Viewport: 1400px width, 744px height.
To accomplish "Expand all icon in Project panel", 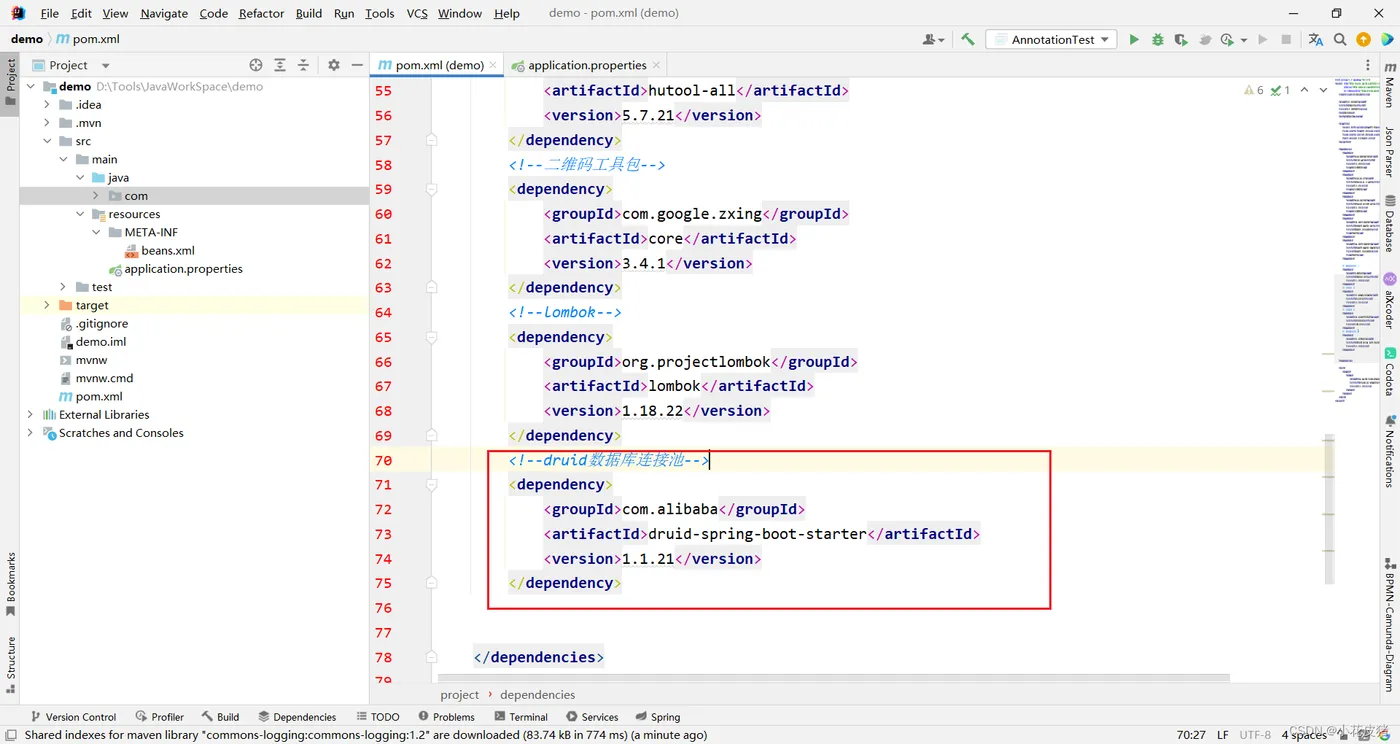I will 280,65.
